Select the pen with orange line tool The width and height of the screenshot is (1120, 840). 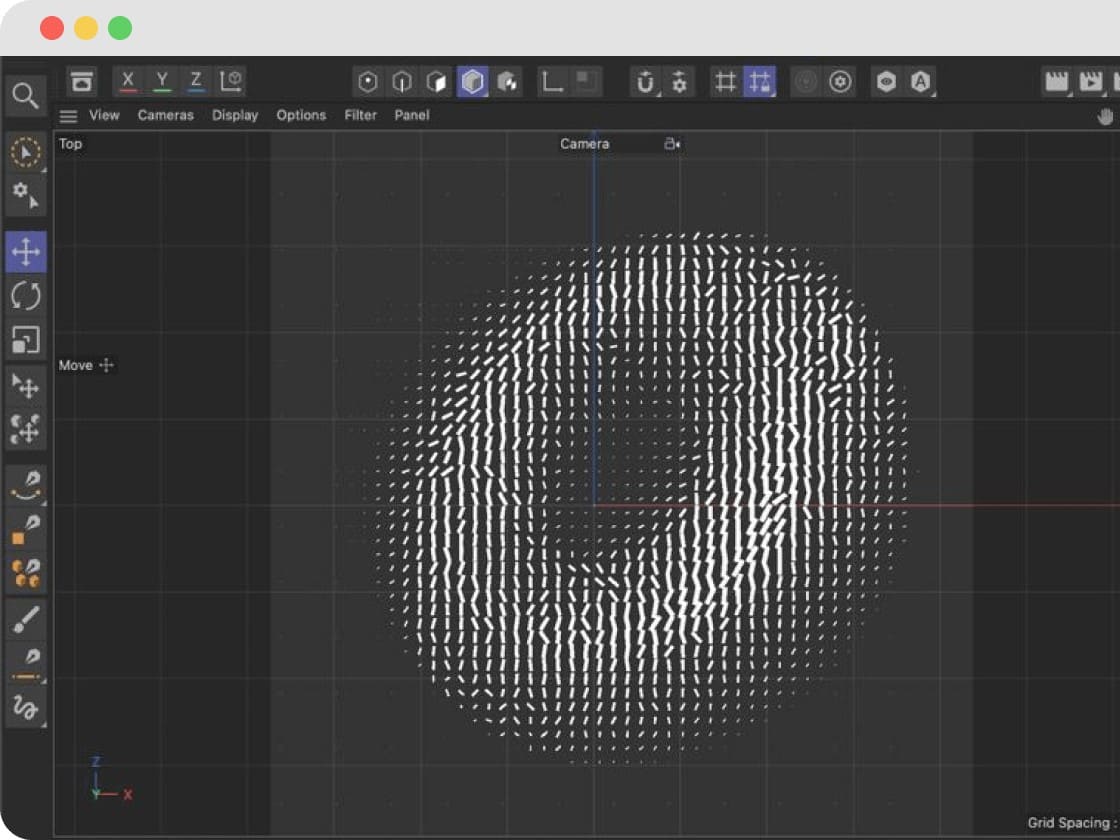[x=26, y=664]
